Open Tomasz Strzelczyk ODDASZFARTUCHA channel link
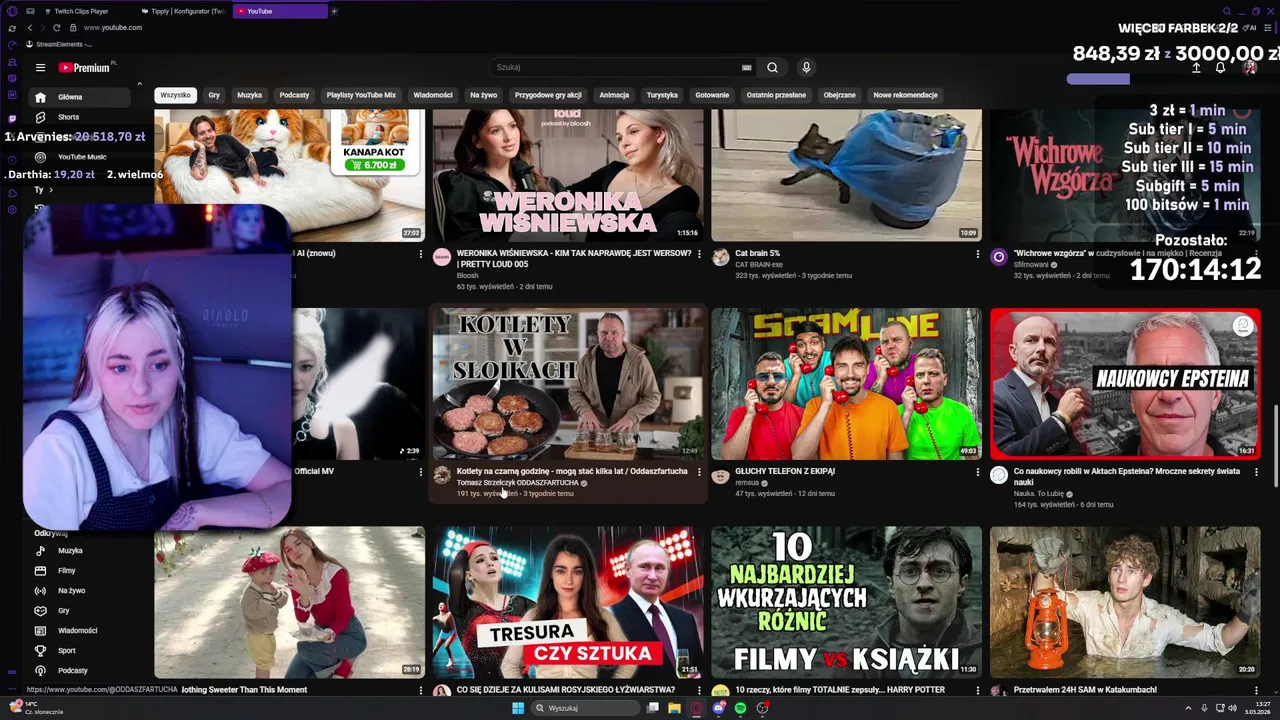 pyautogui.click(x=517, y=483)
